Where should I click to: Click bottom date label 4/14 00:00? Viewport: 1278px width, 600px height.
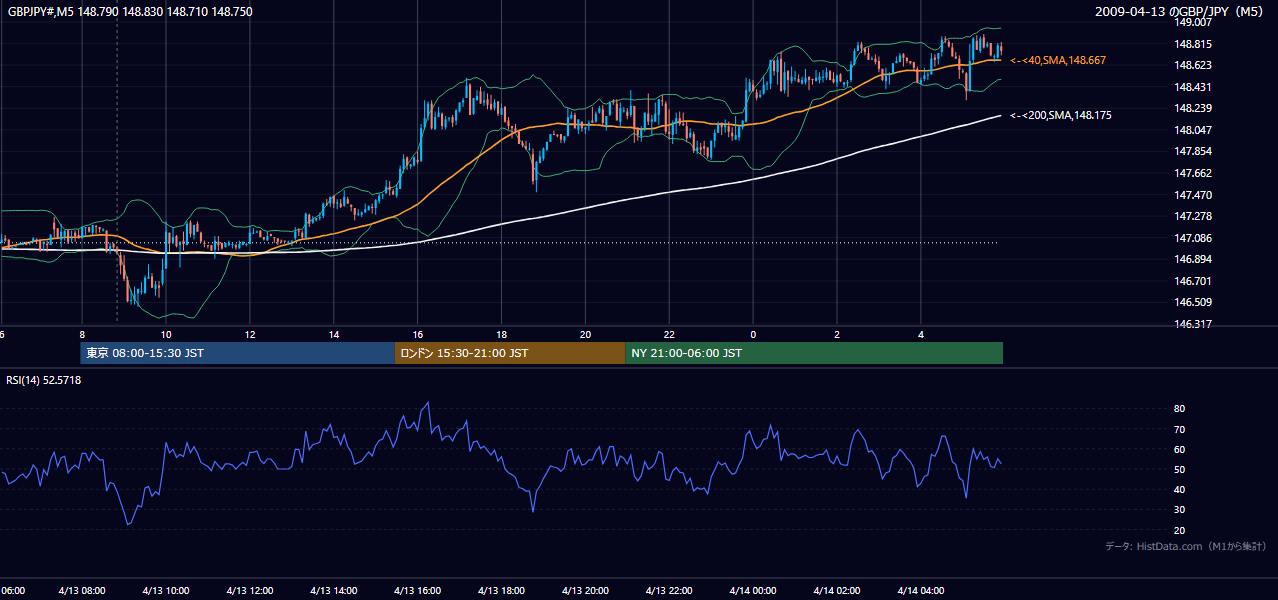753,590
